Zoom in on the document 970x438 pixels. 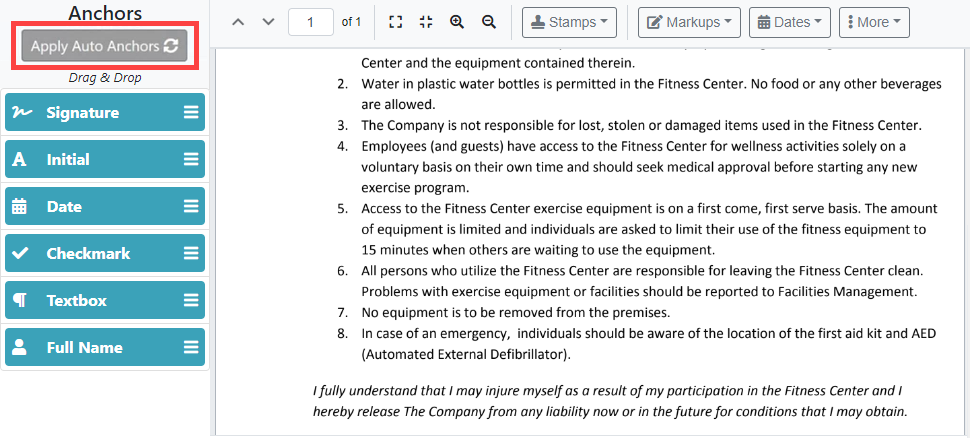coord(457,22)
